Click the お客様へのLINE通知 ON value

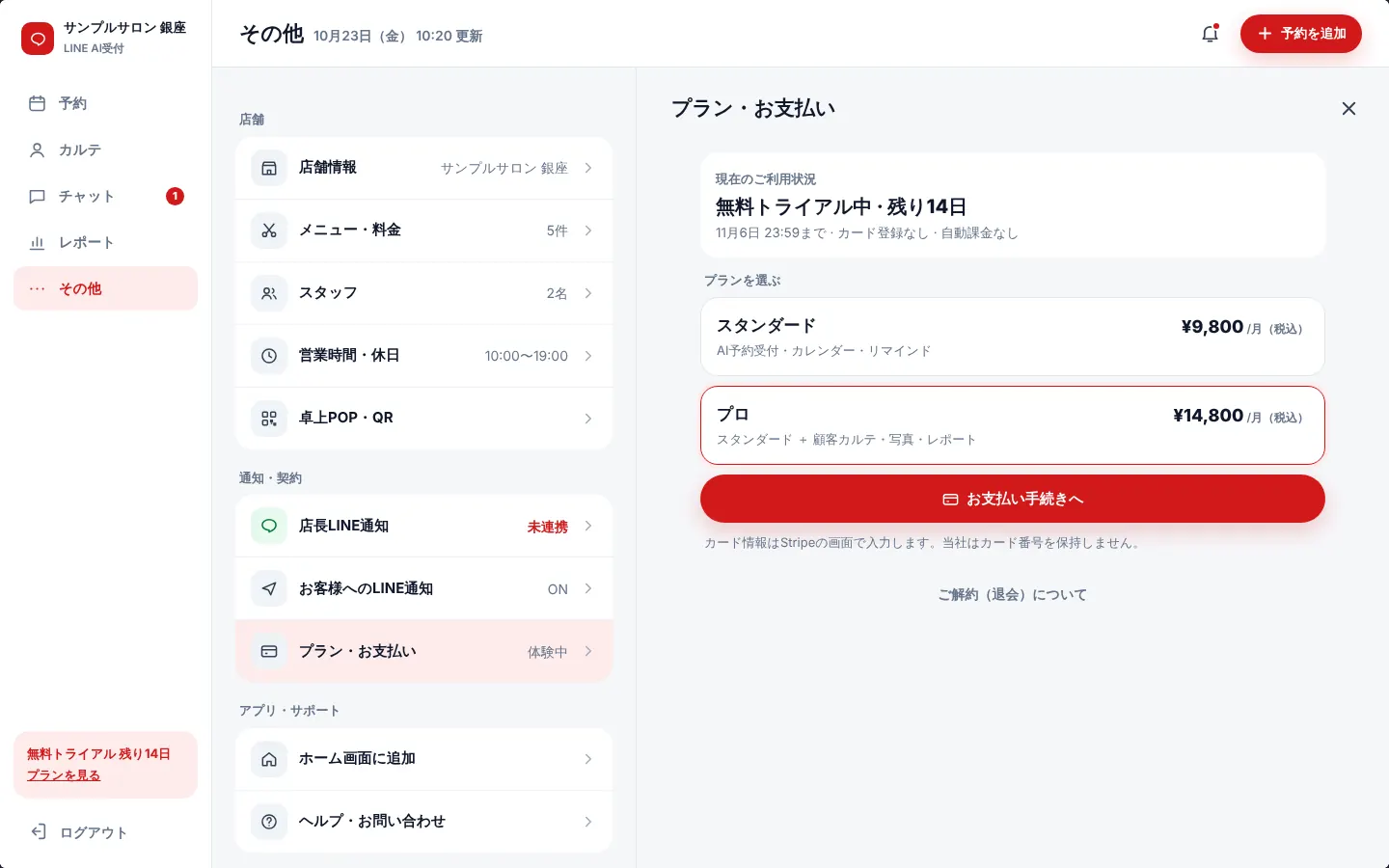[x=558, y=589]
